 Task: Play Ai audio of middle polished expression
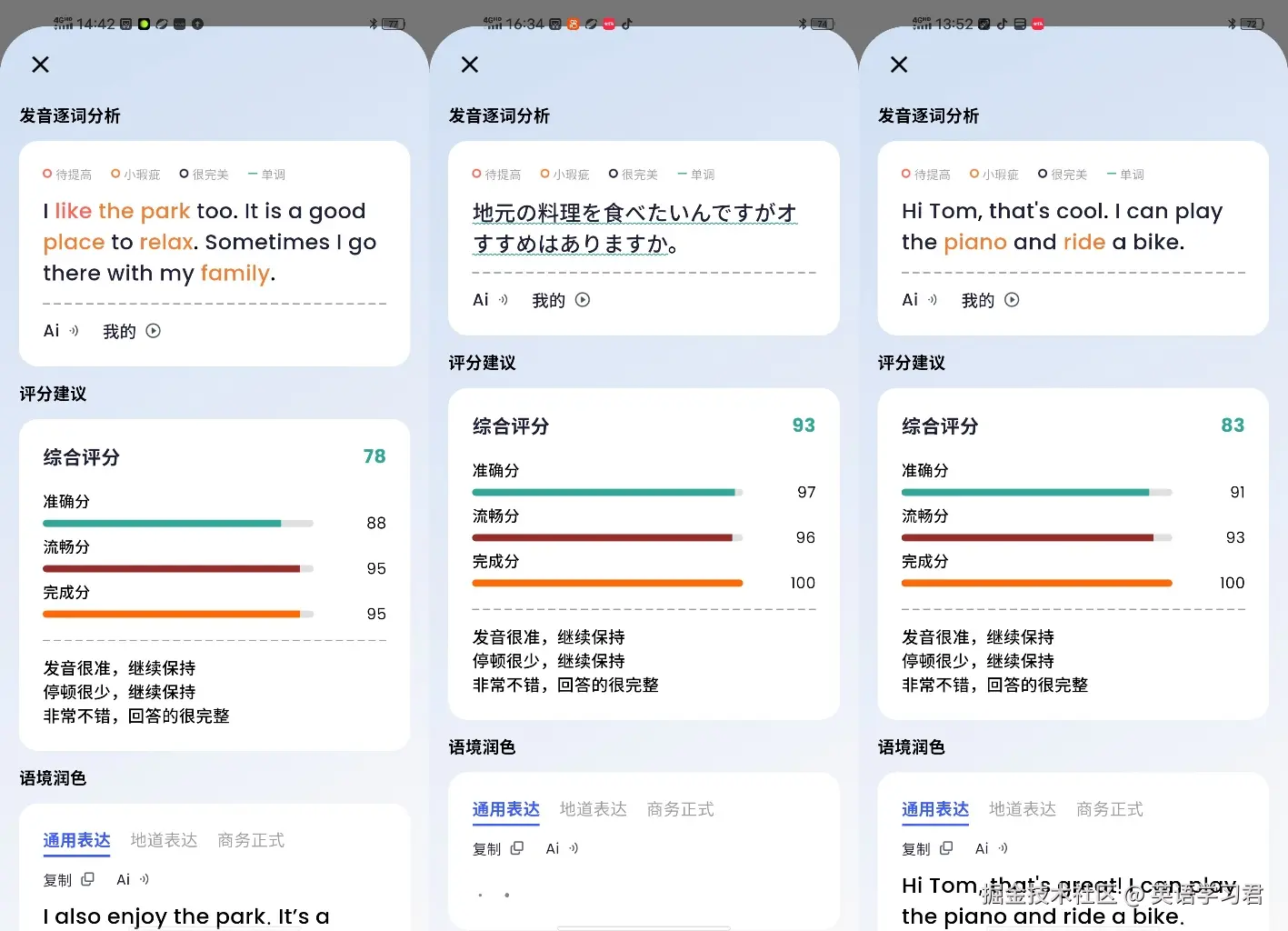tap(562, 849)
